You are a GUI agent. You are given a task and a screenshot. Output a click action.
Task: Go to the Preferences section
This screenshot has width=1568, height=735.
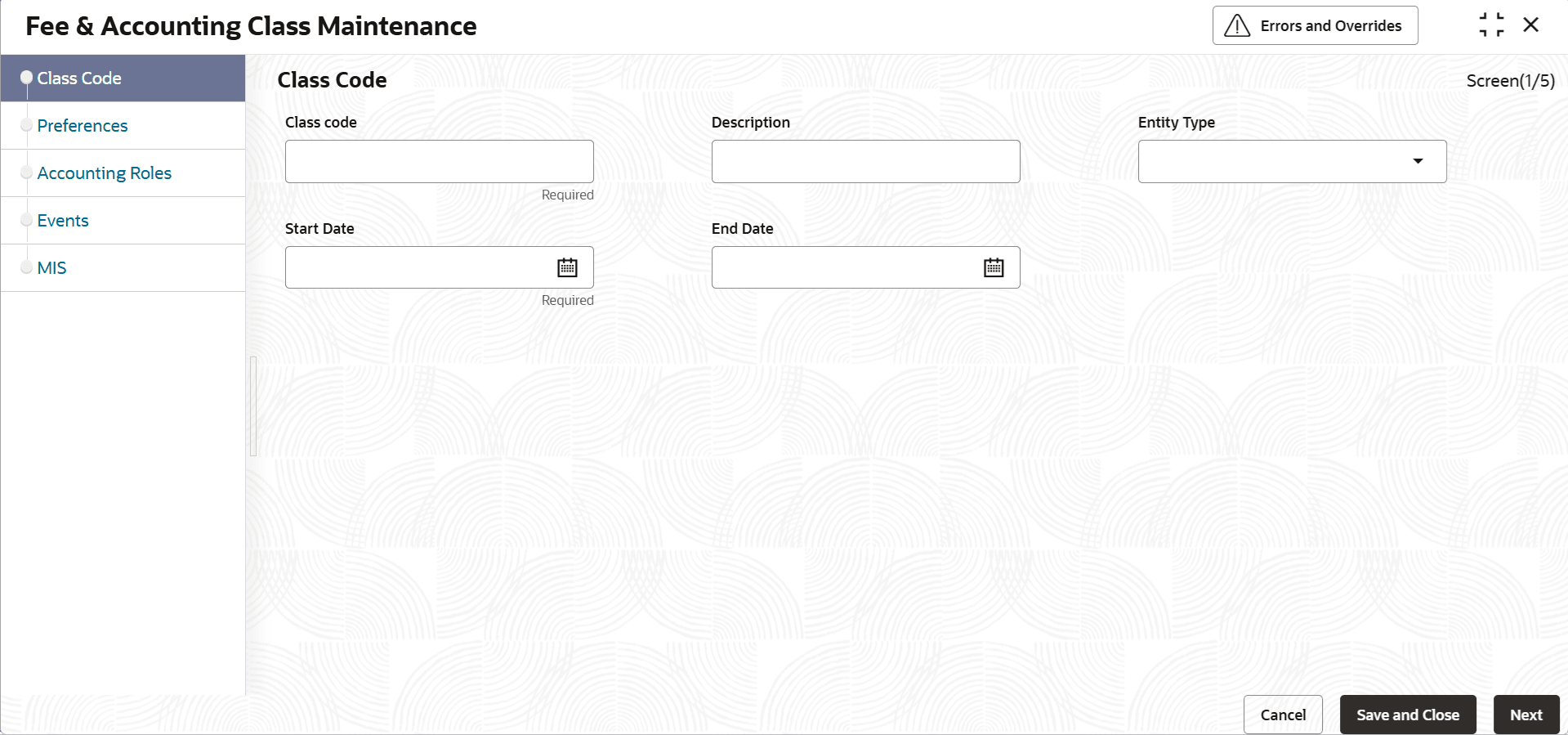pos(83,126)
